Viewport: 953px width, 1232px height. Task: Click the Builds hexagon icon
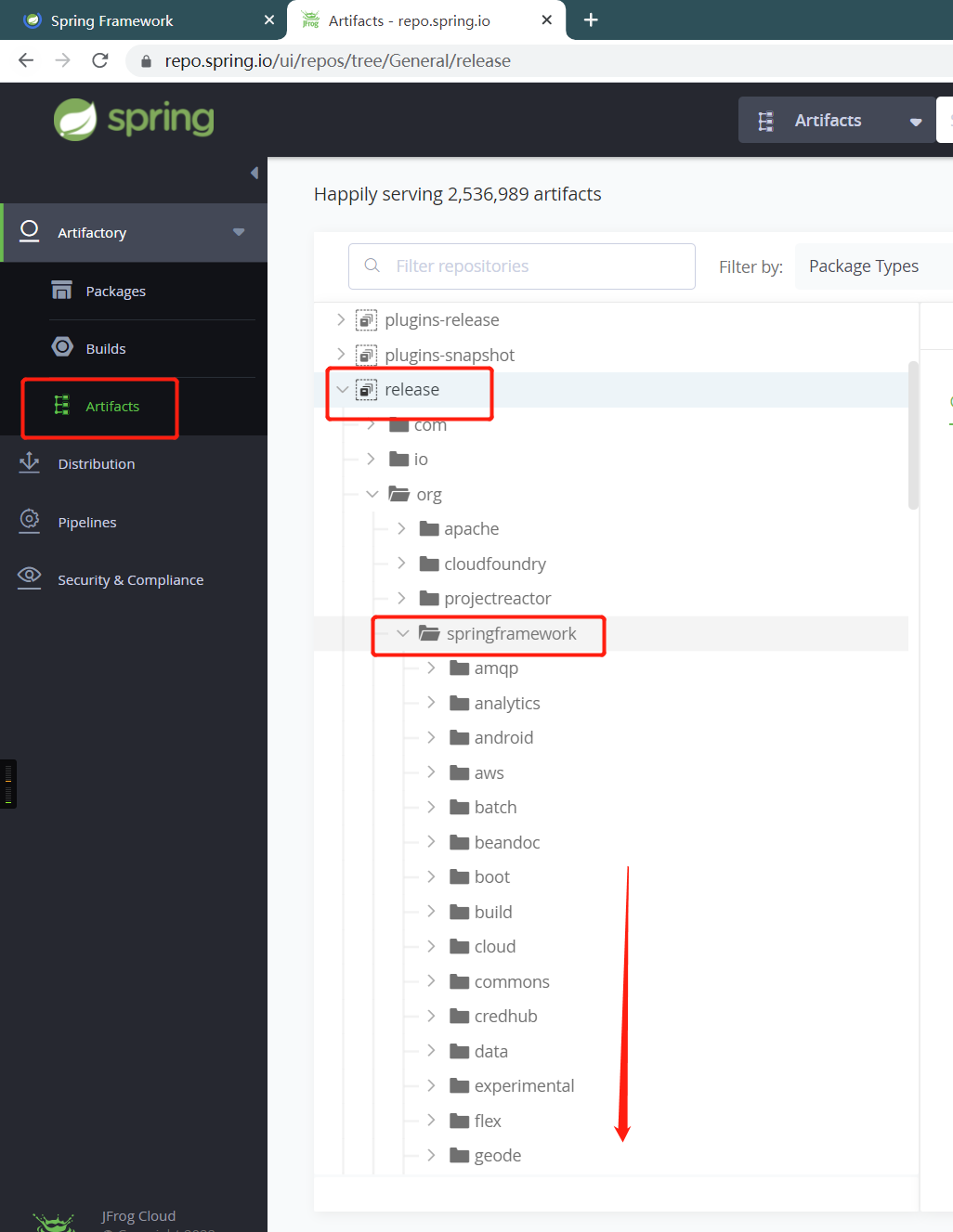62,347
